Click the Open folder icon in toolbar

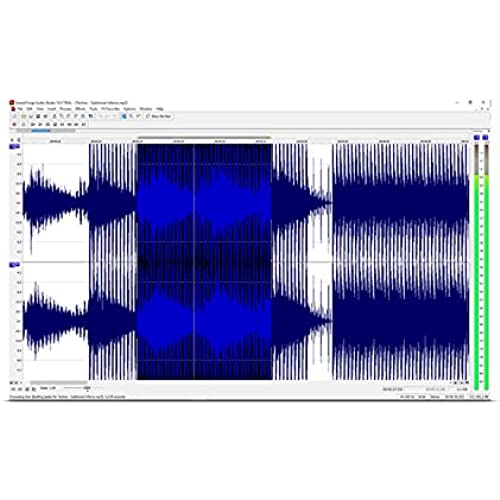(23, 116)
